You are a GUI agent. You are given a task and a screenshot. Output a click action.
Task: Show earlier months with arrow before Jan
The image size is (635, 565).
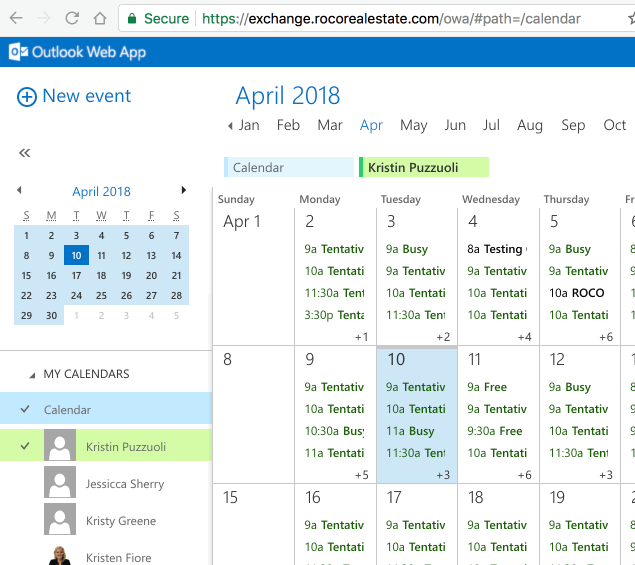(230, 126)
